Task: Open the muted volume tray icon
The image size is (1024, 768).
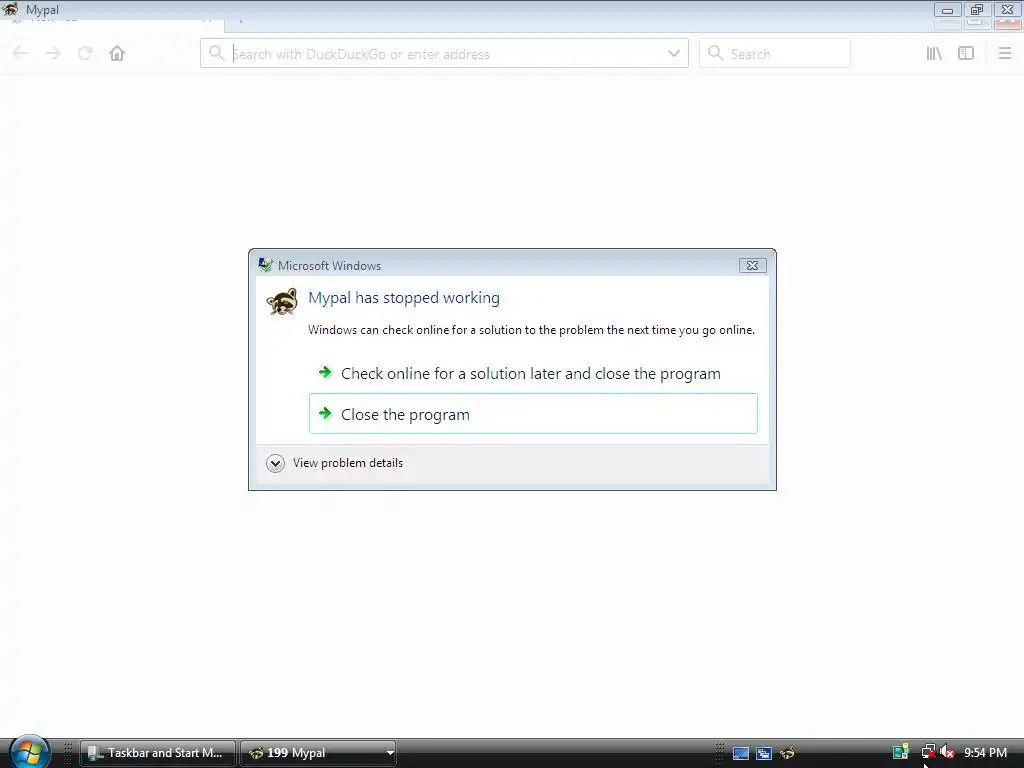Action: point(948,752)
